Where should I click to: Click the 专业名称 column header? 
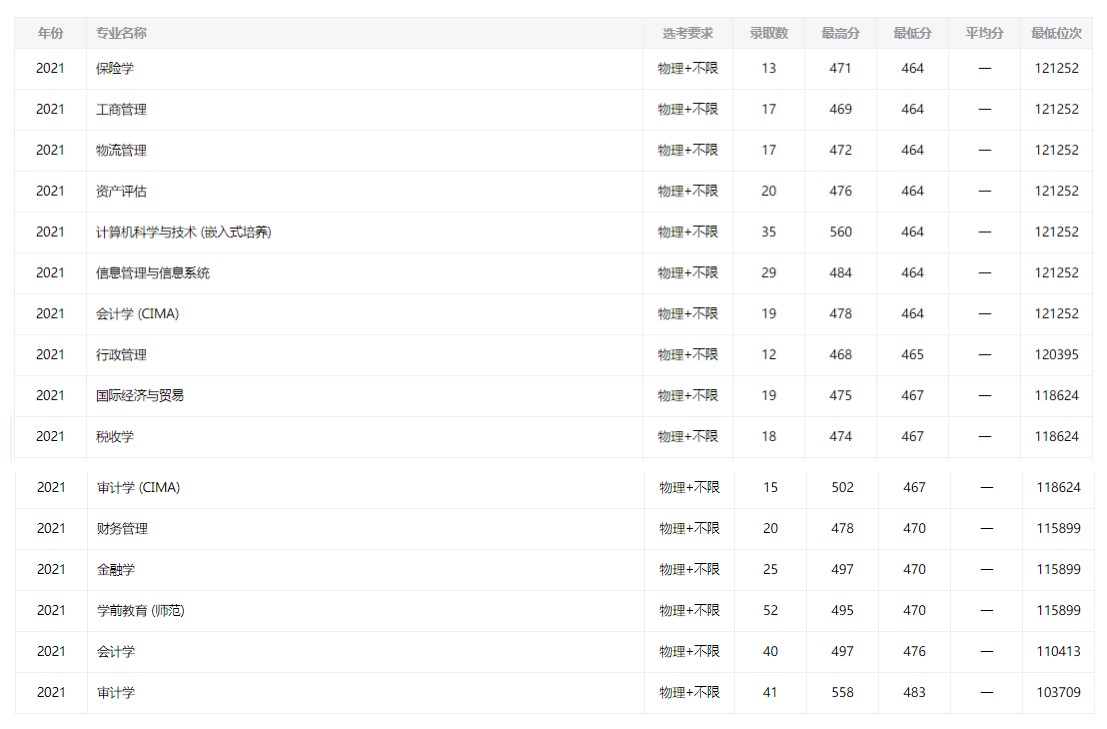coord(121,33)
